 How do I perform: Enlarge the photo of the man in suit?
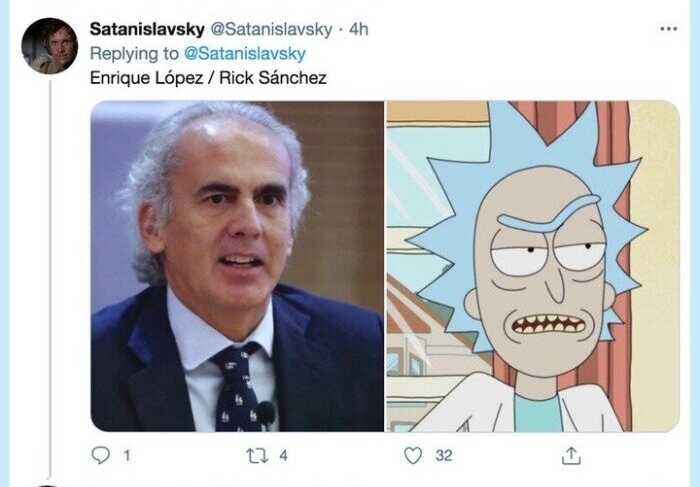click(x=237, y=266)
